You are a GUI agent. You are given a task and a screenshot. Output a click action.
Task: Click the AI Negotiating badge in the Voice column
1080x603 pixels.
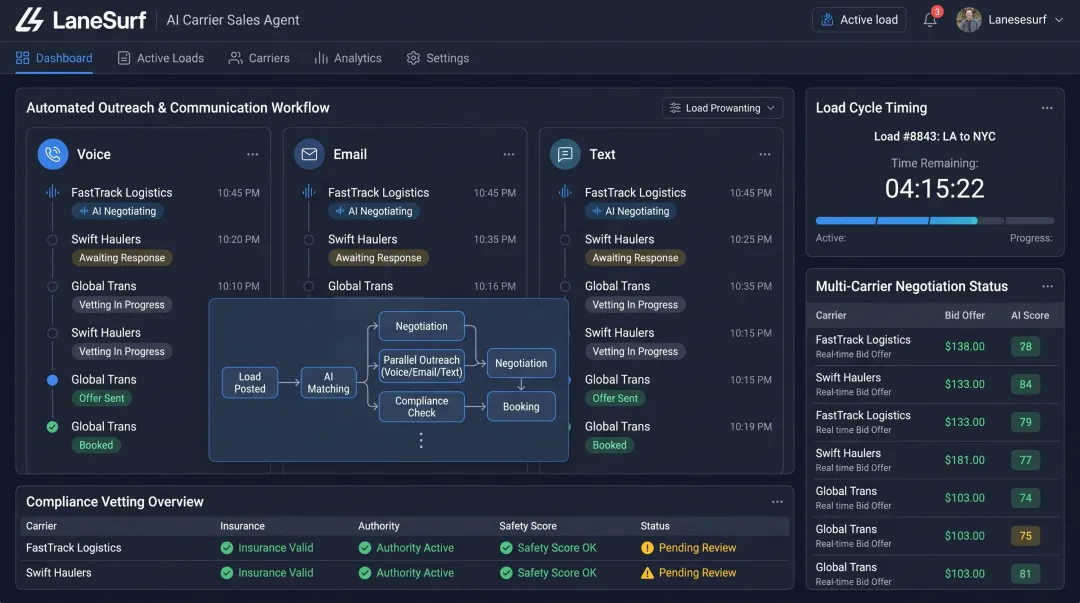coord(117,212)
